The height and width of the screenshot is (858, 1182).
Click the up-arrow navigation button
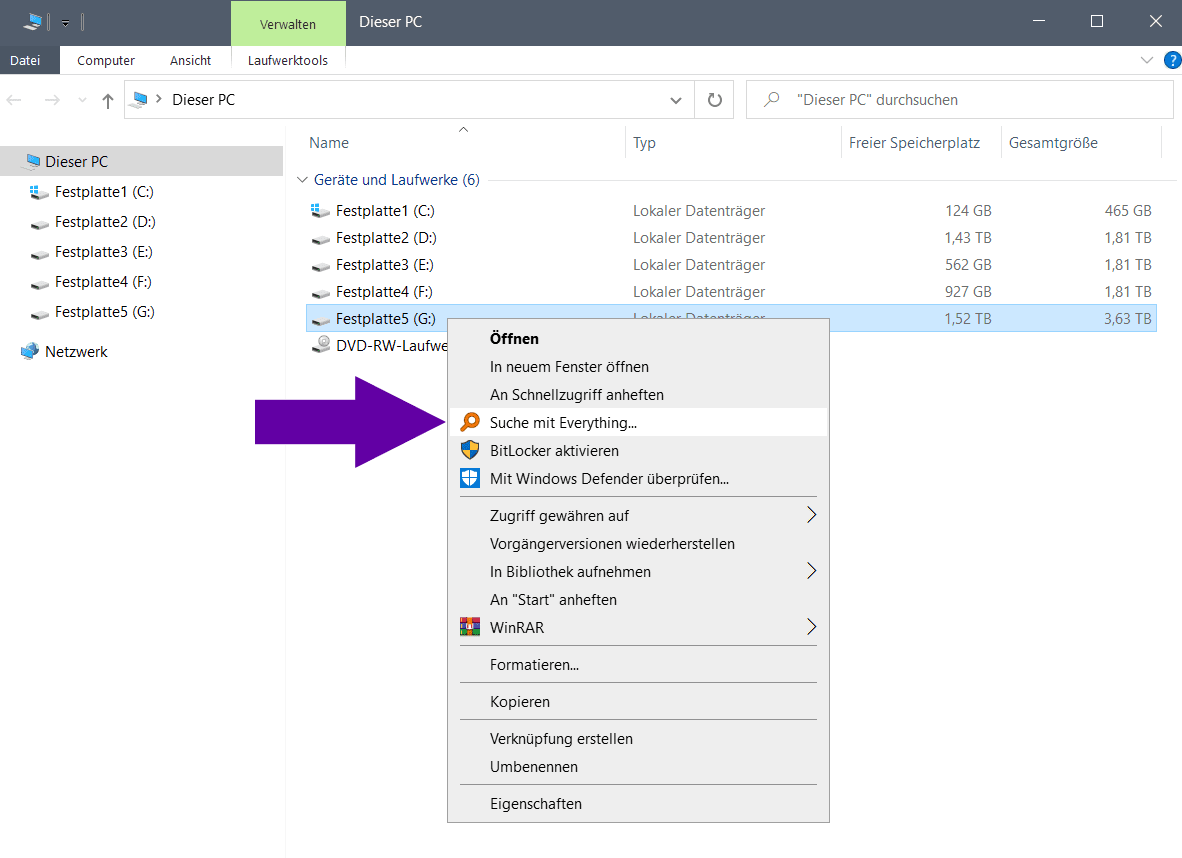pyautogui.click(x=108, y=100)
